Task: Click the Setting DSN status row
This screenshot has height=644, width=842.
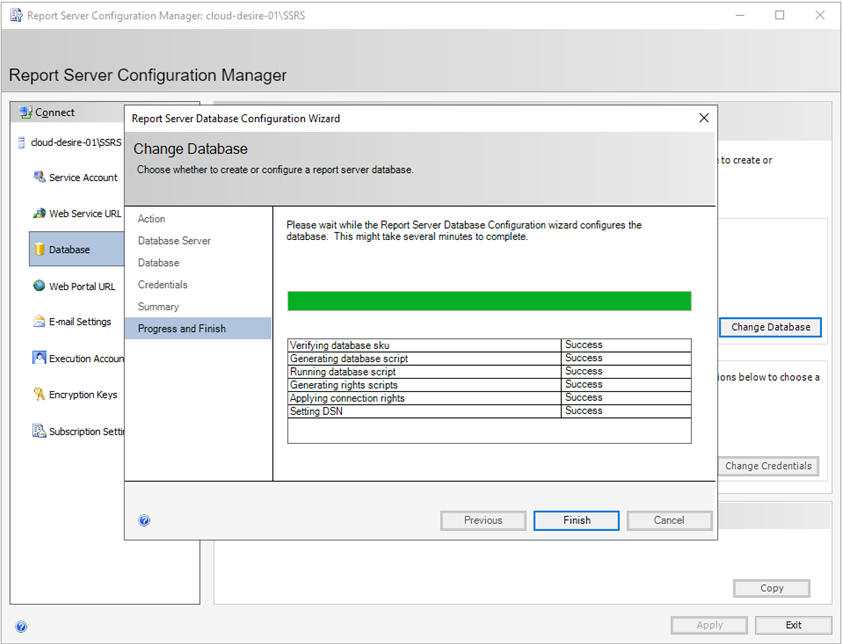Action: (x=489, y=411)
